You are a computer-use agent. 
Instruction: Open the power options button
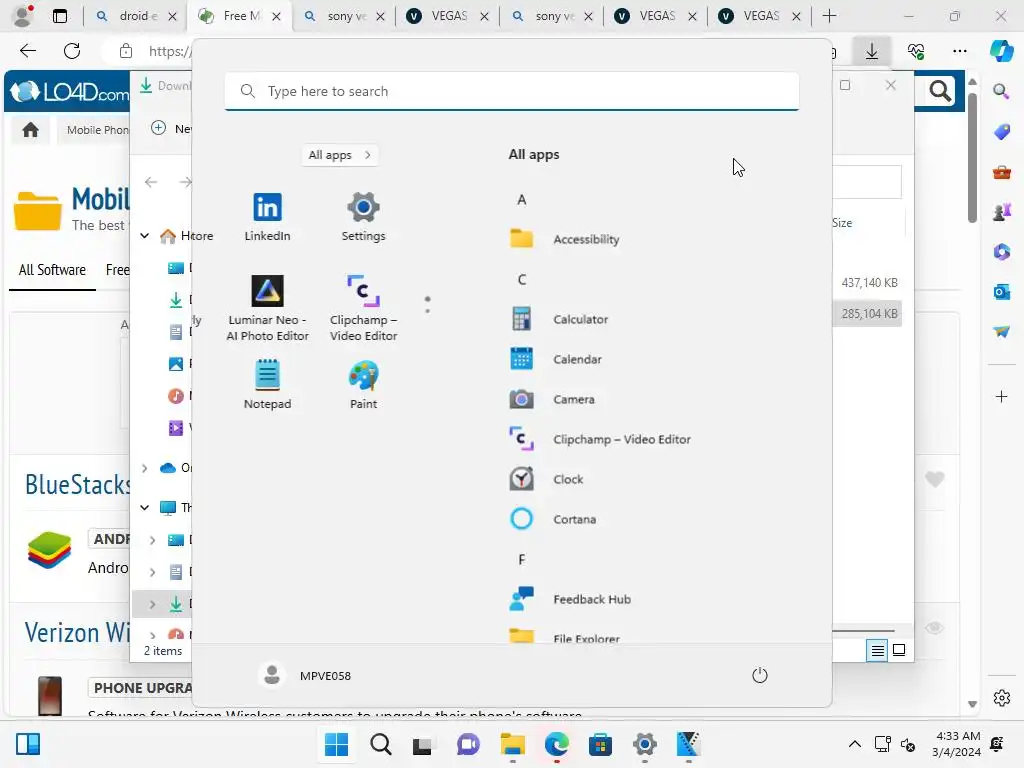(x=760, y=675)
